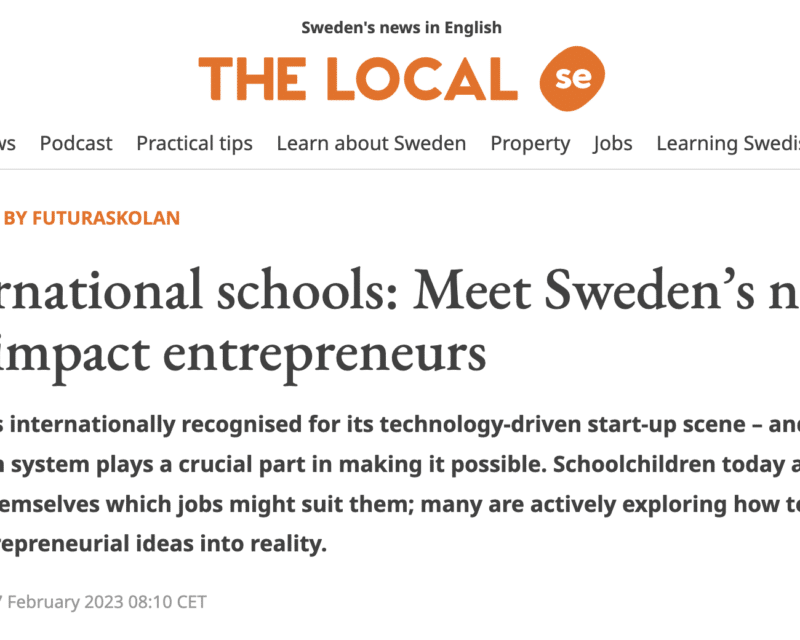Open the Jobs navigation item
Image resolution: width=800 pixels, height=640 pixels.
(x=612, y=143)
